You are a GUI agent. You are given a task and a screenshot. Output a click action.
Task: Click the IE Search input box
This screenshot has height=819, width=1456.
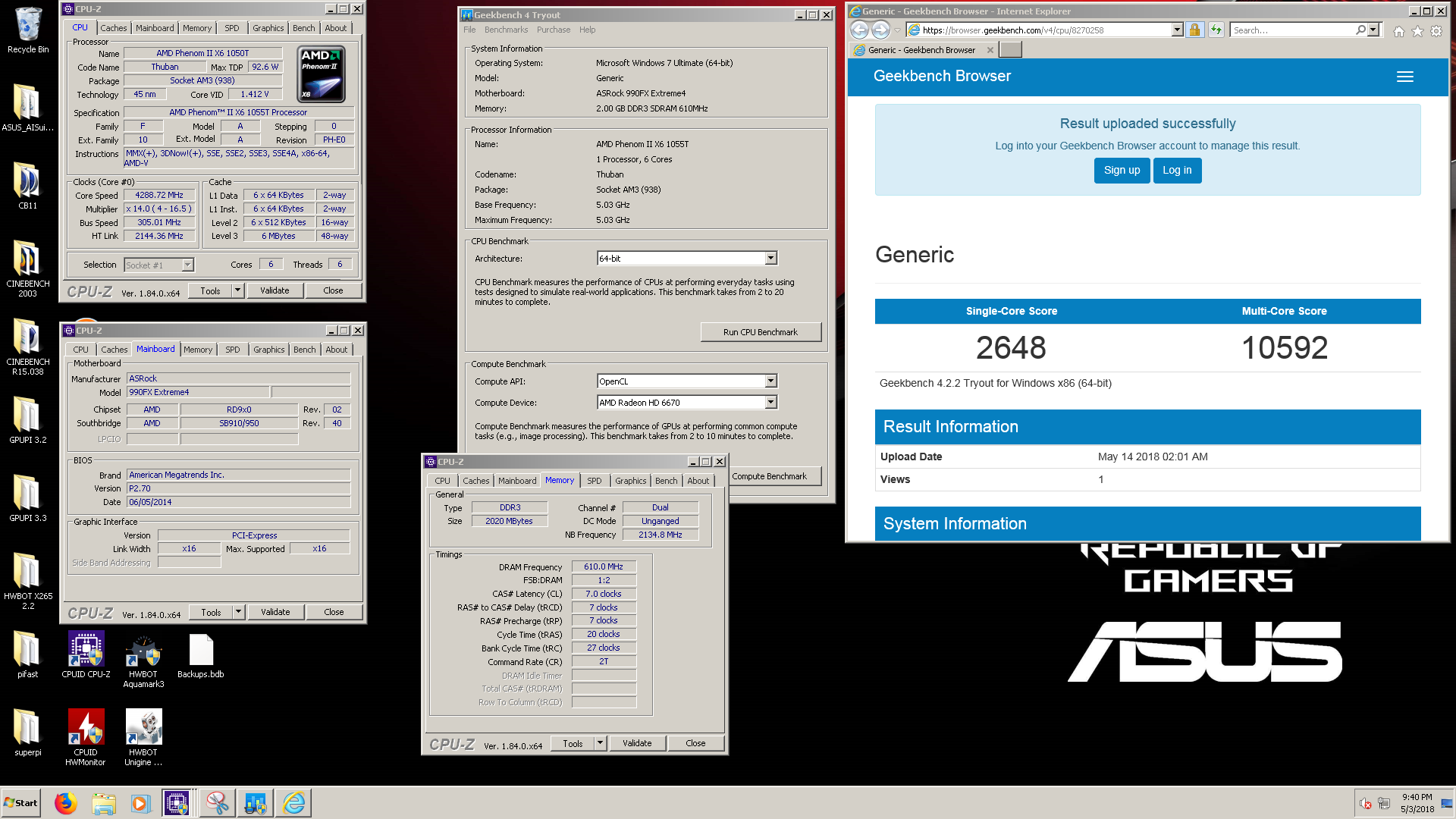1292,30
